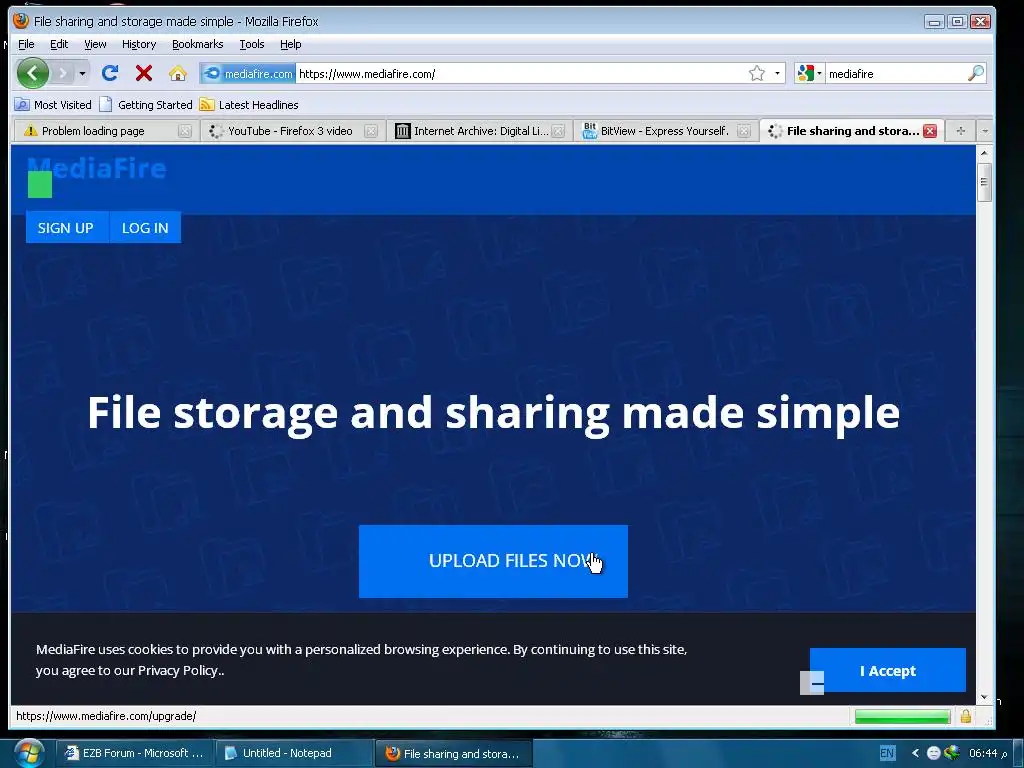The image size is (1024, 768).
Task: Open the Bookmarks menu
Action: click(x=197, y=44)
